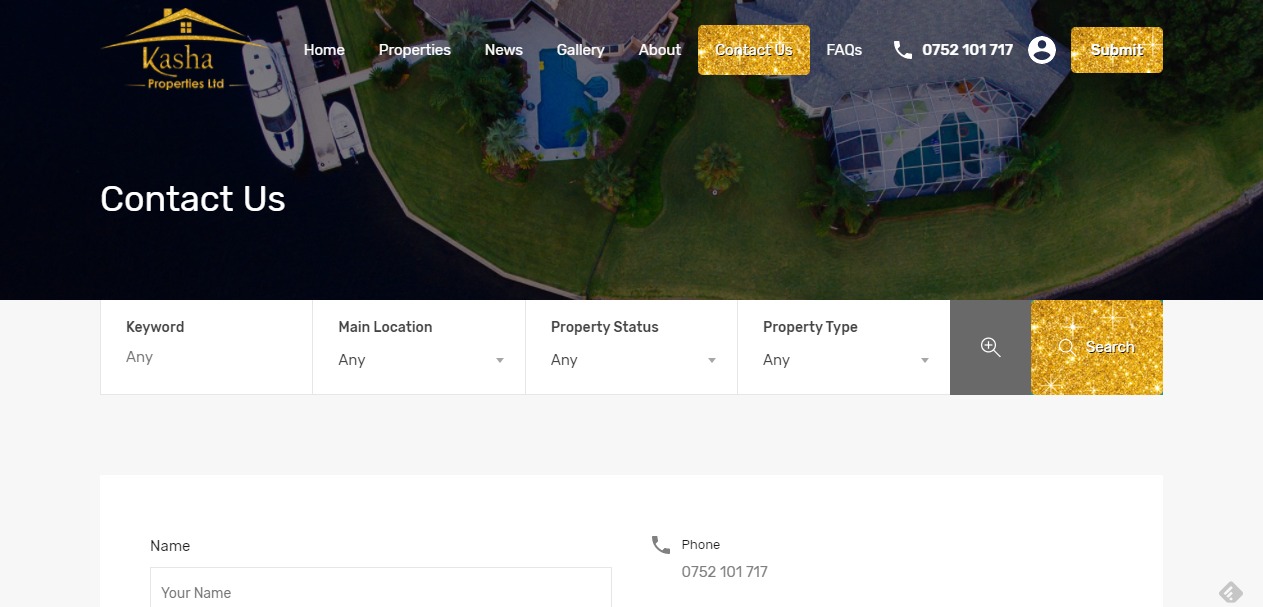Navigate to the News page
Image resolution: width=1263 pixels, height=607 pixels.
click(x=503, y=50)
